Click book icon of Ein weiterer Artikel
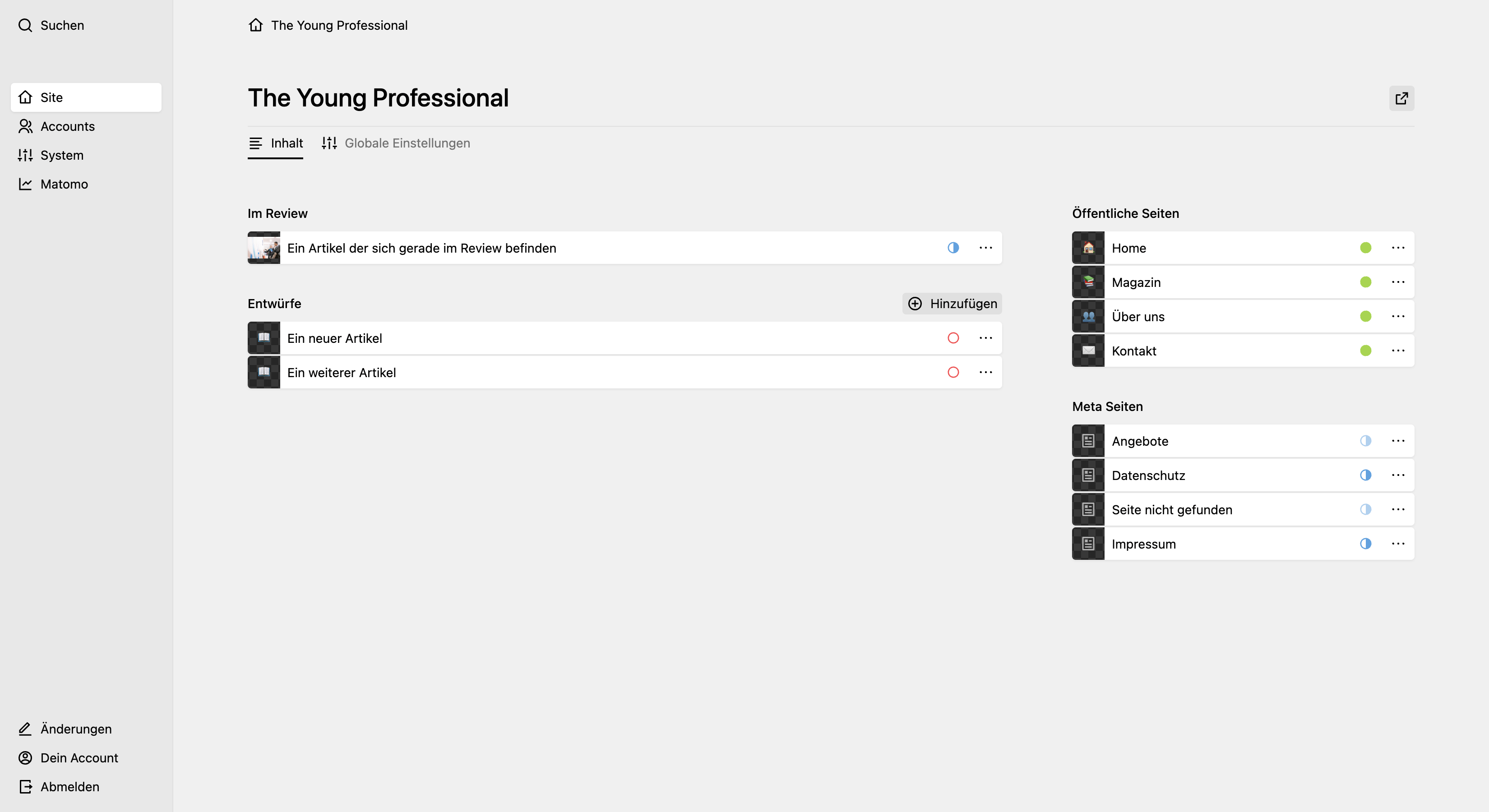 pyautogui.click(x=264, y=372)
